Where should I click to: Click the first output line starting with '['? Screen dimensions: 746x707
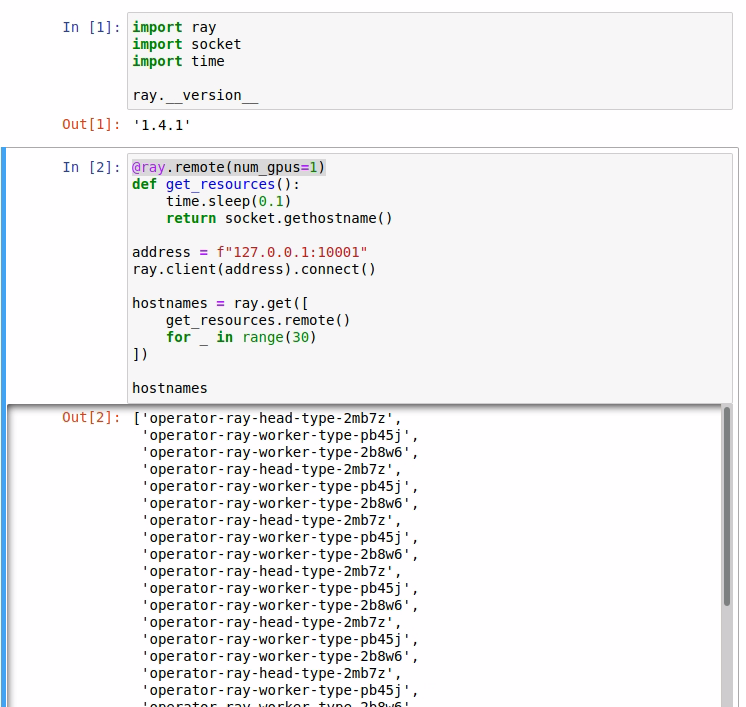pos(267,419)
